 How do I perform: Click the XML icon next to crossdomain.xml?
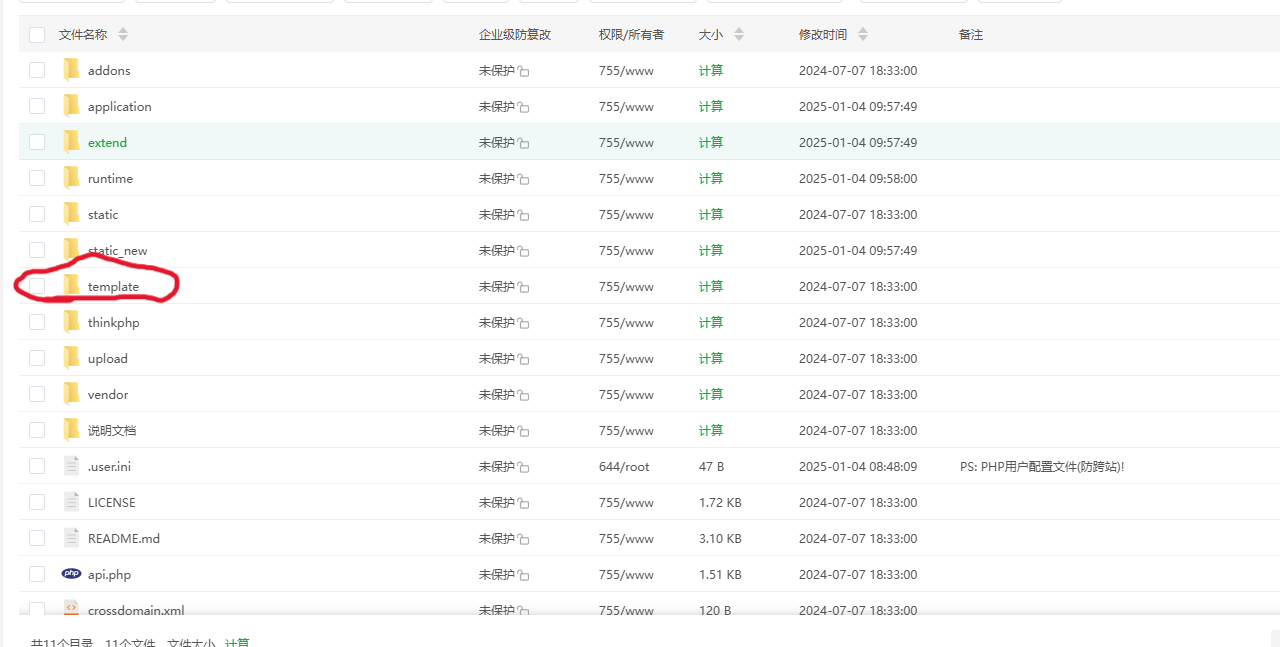pyautogui.click(x=71, y=608)
